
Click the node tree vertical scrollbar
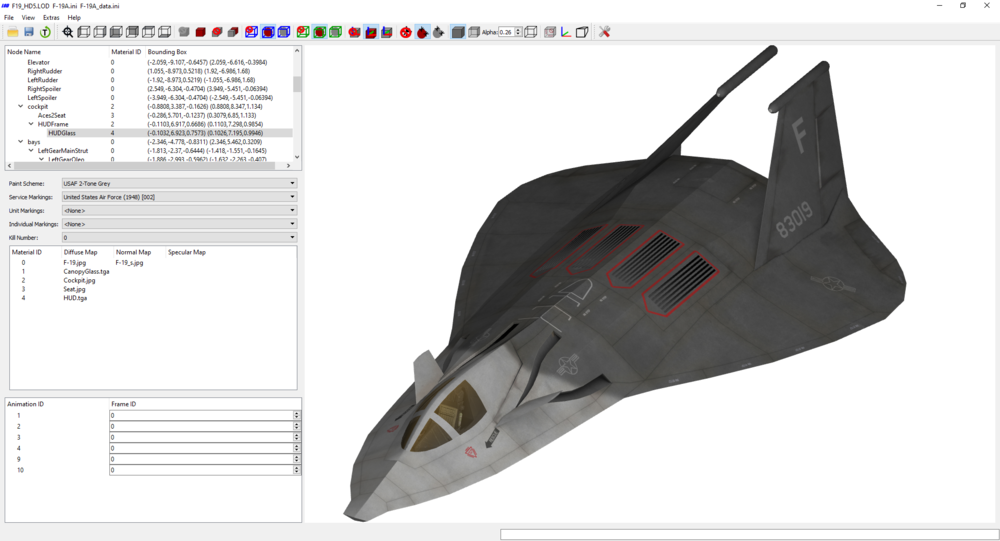297,102
